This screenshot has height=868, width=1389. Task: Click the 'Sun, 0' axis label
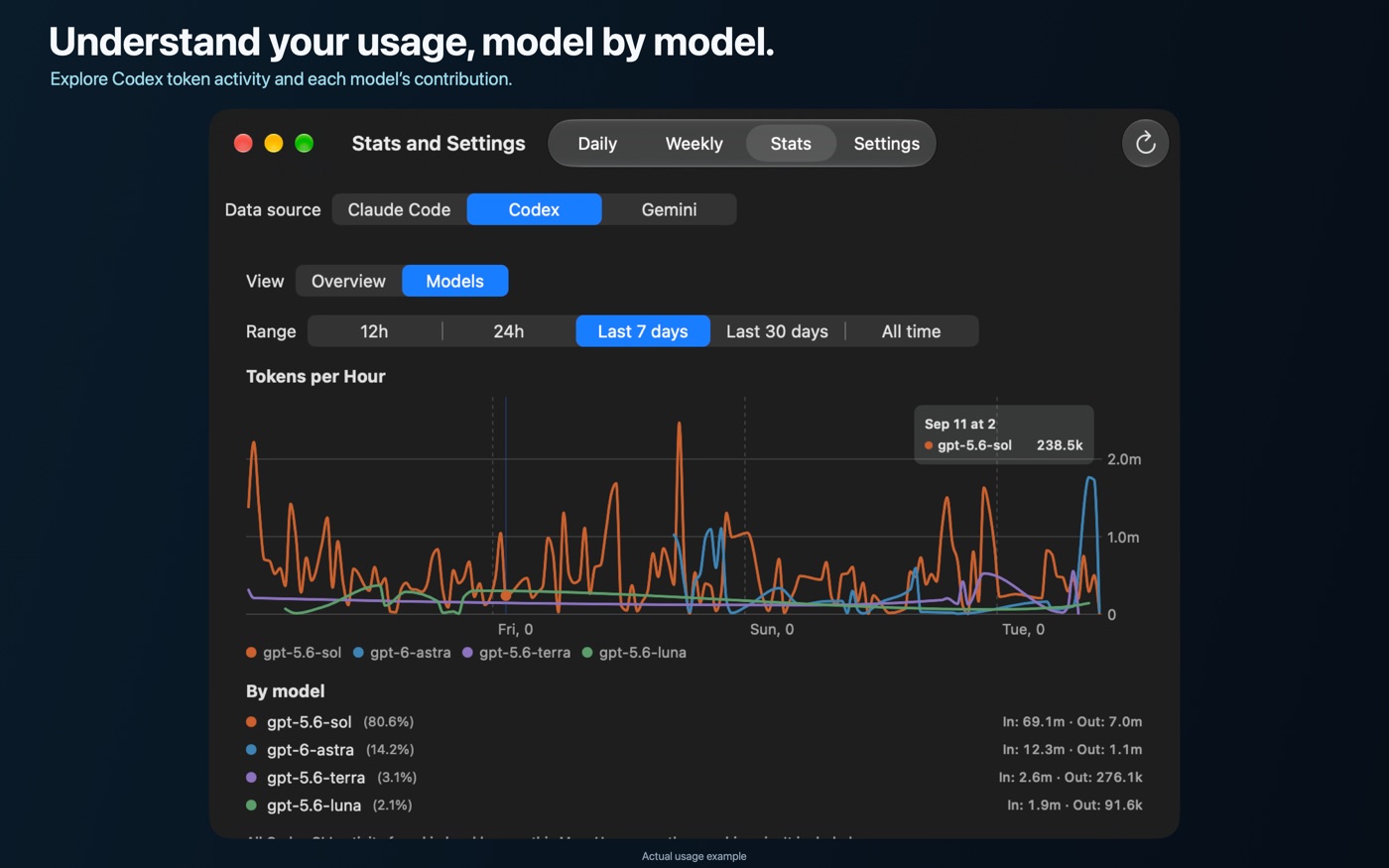coord(772,630)
